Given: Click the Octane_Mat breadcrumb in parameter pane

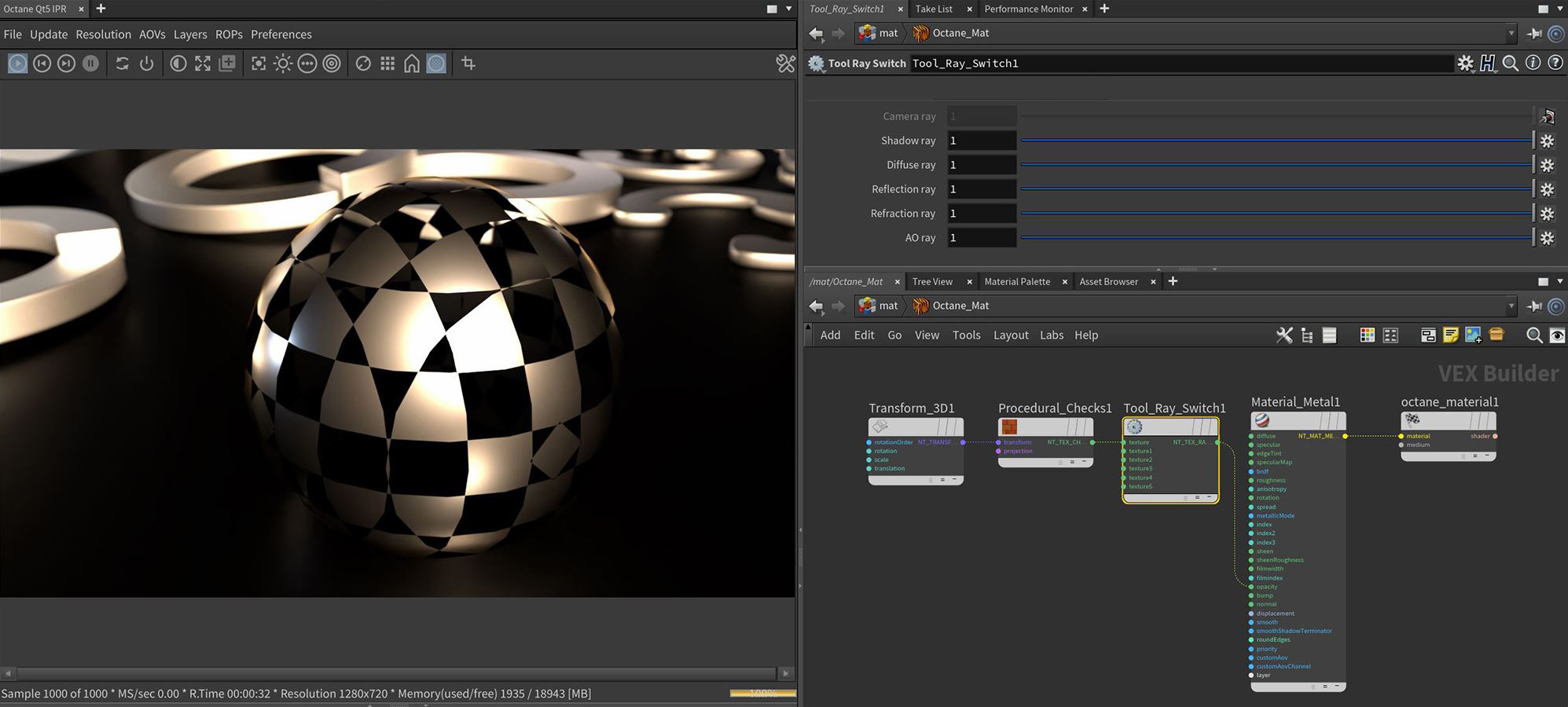Looking at the screenshot, I should (x=960, y=33).
